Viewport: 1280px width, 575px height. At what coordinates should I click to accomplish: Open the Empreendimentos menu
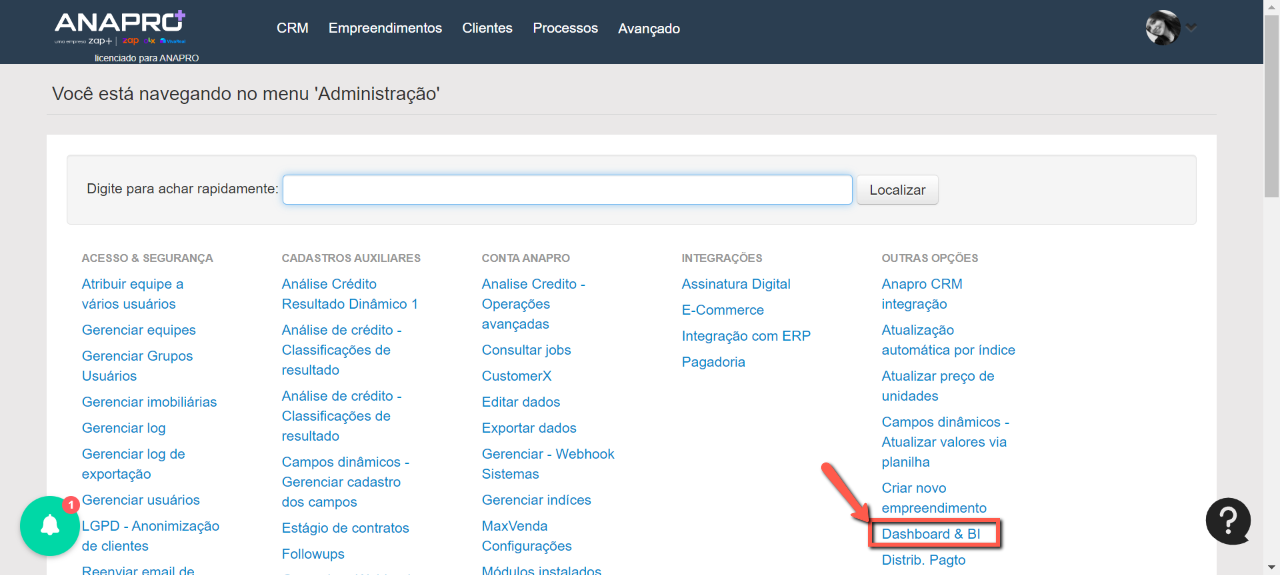tap(385, 28)
